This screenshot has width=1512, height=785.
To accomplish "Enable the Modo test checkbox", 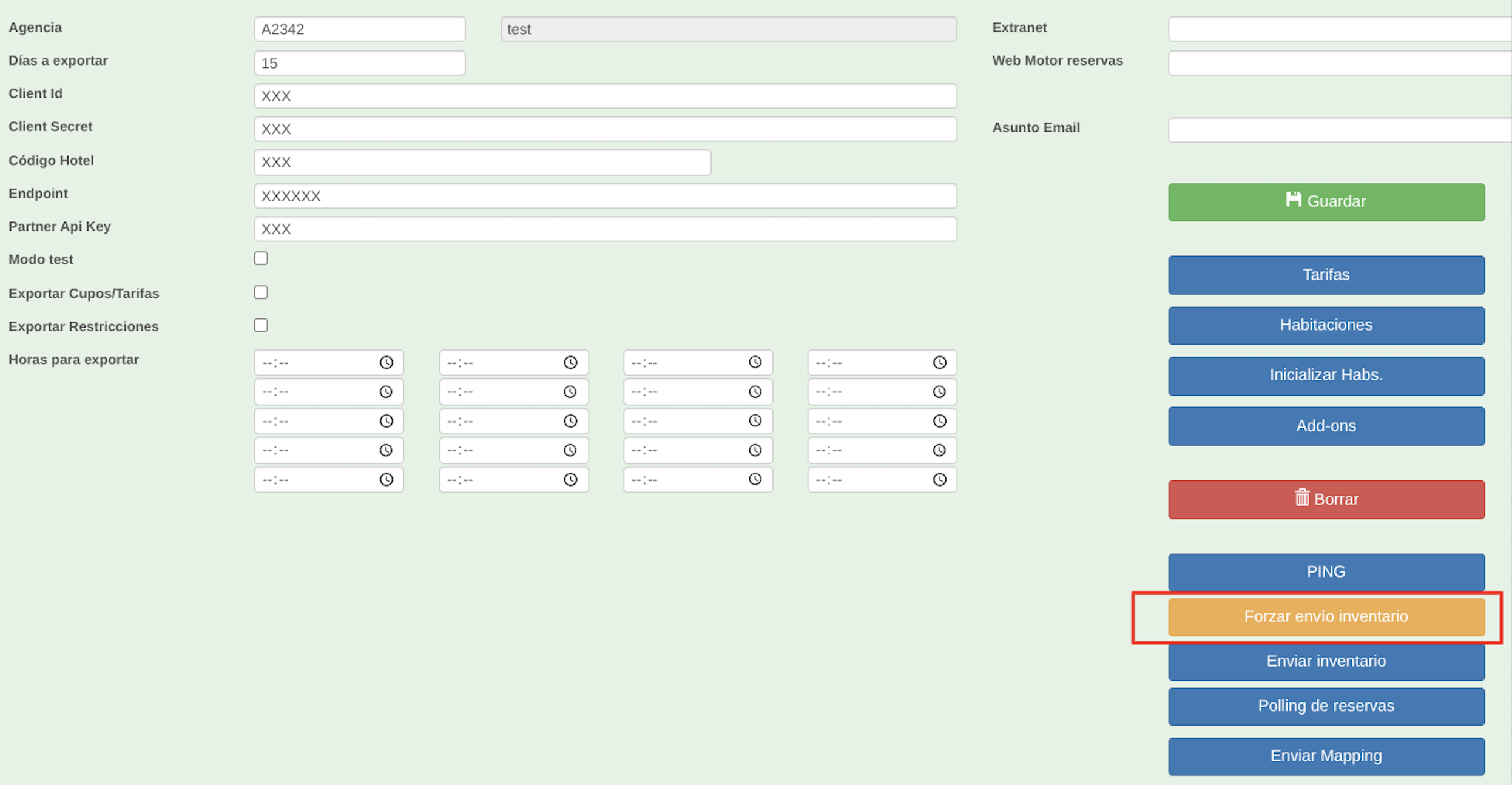I will 261,258.
